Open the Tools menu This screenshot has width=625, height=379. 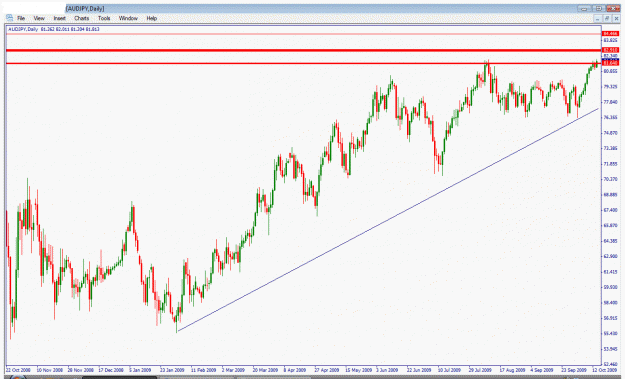click(x=104, y=18)
